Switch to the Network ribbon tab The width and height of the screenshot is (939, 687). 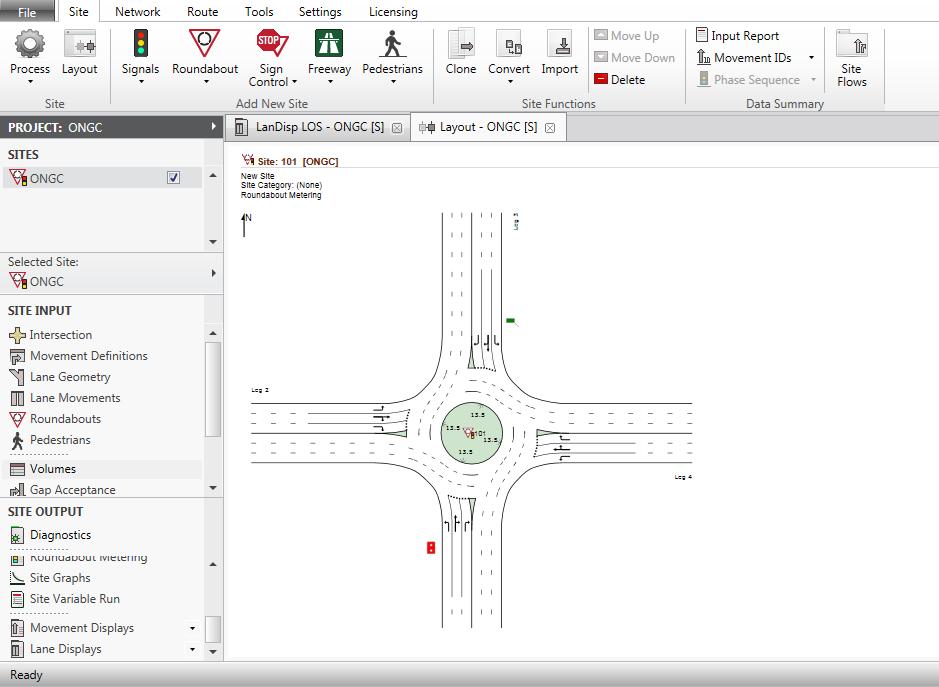[137, 12]
